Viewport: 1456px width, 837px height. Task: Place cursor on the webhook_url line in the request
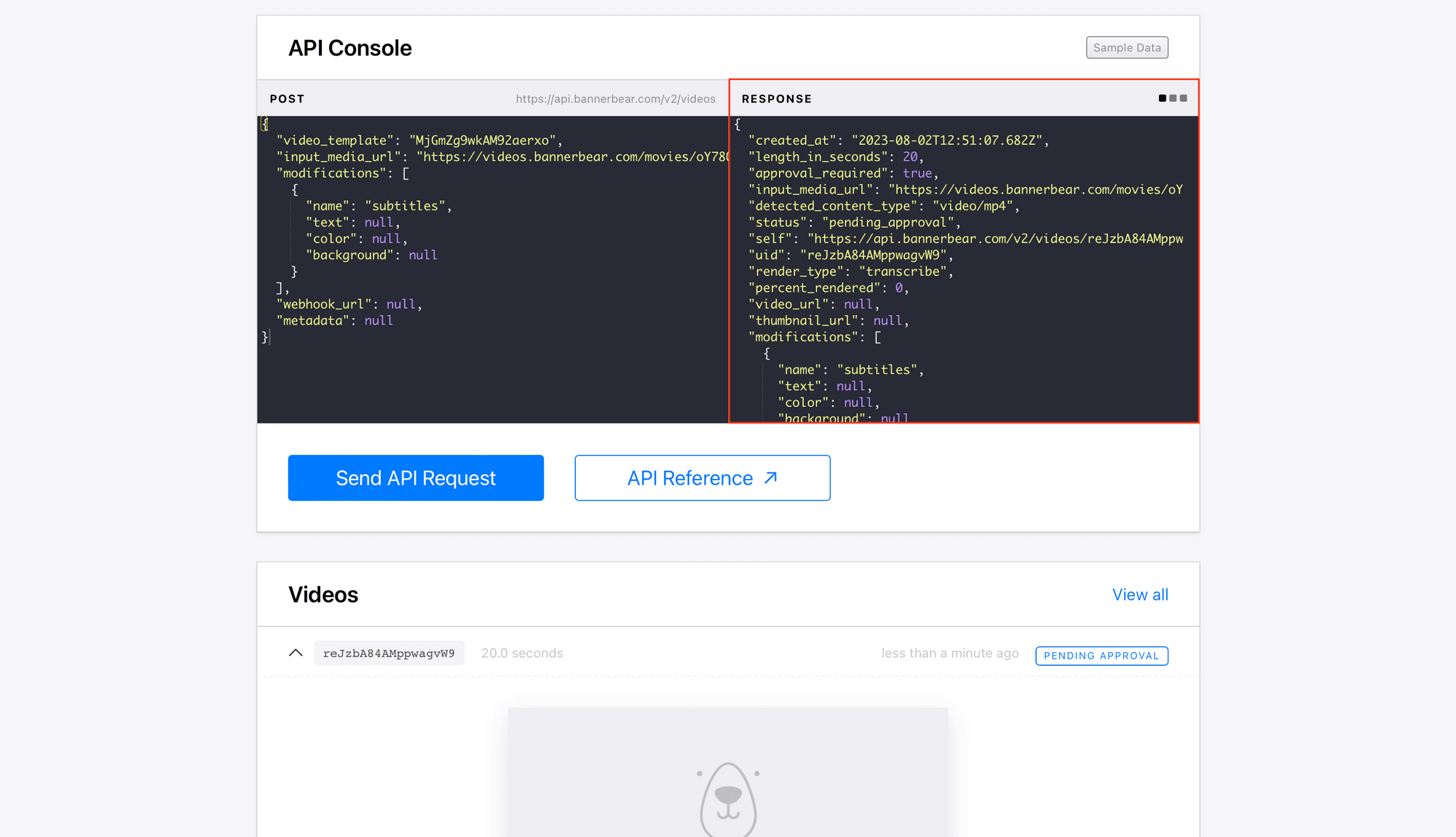349,304
